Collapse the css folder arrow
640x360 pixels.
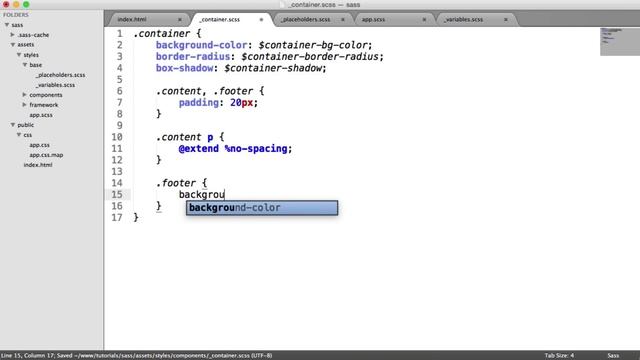pos(19,135)
